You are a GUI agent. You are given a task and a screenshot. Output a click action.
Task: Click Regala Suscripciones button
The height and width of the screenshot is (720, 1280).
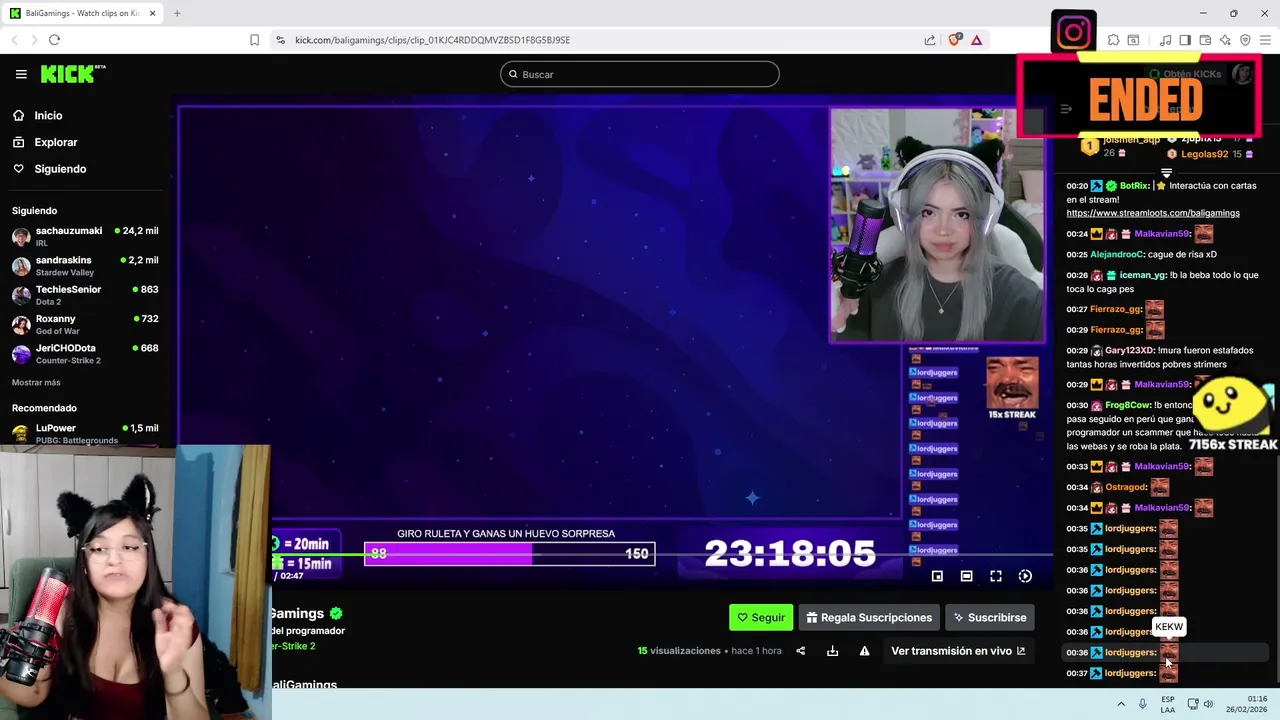tap(869, 618)
